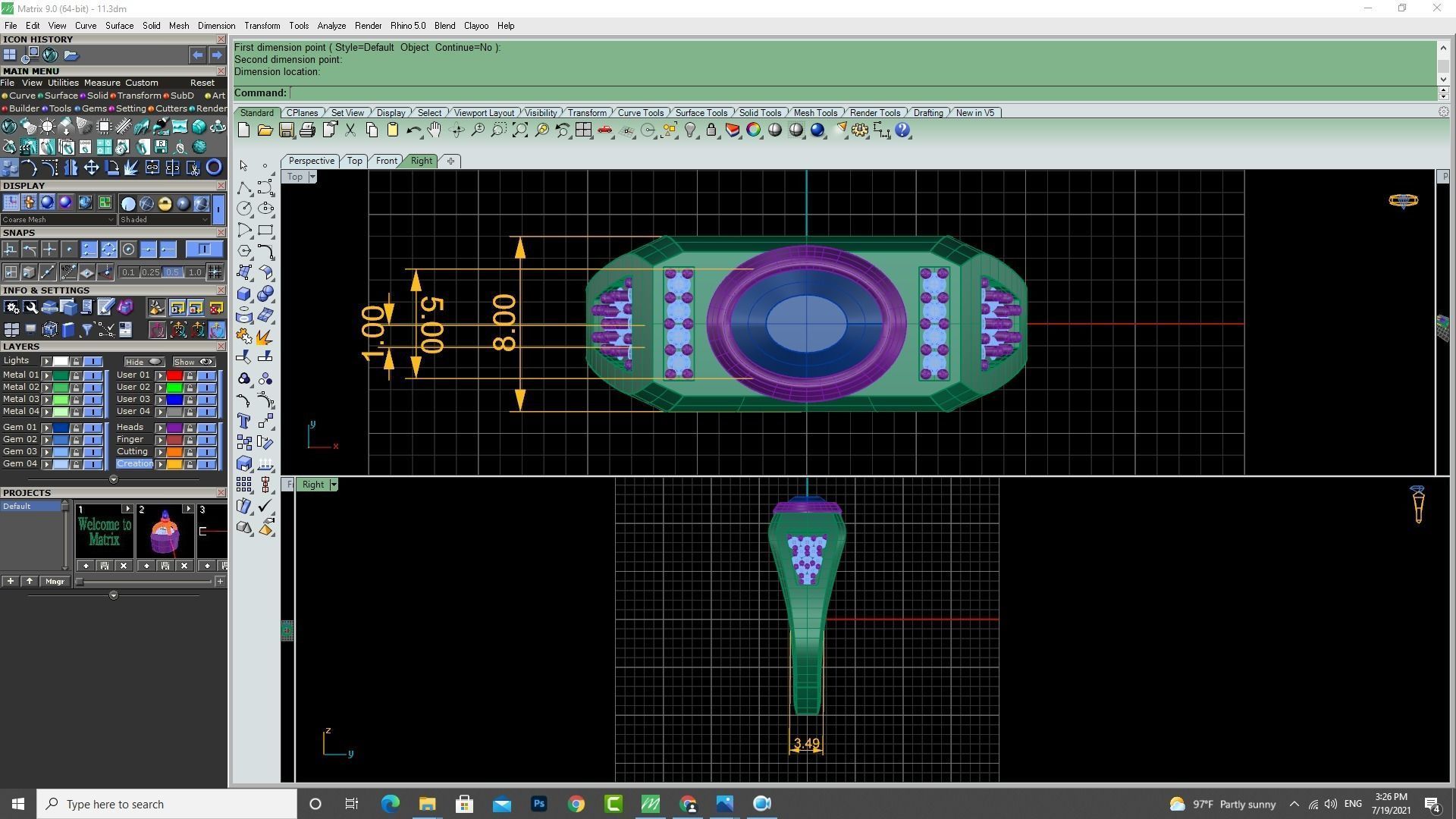Image resolution: width=1456 pixels, height=819 pixels.
Task: Select the Pan hand tool
Action: coord(434,130)
